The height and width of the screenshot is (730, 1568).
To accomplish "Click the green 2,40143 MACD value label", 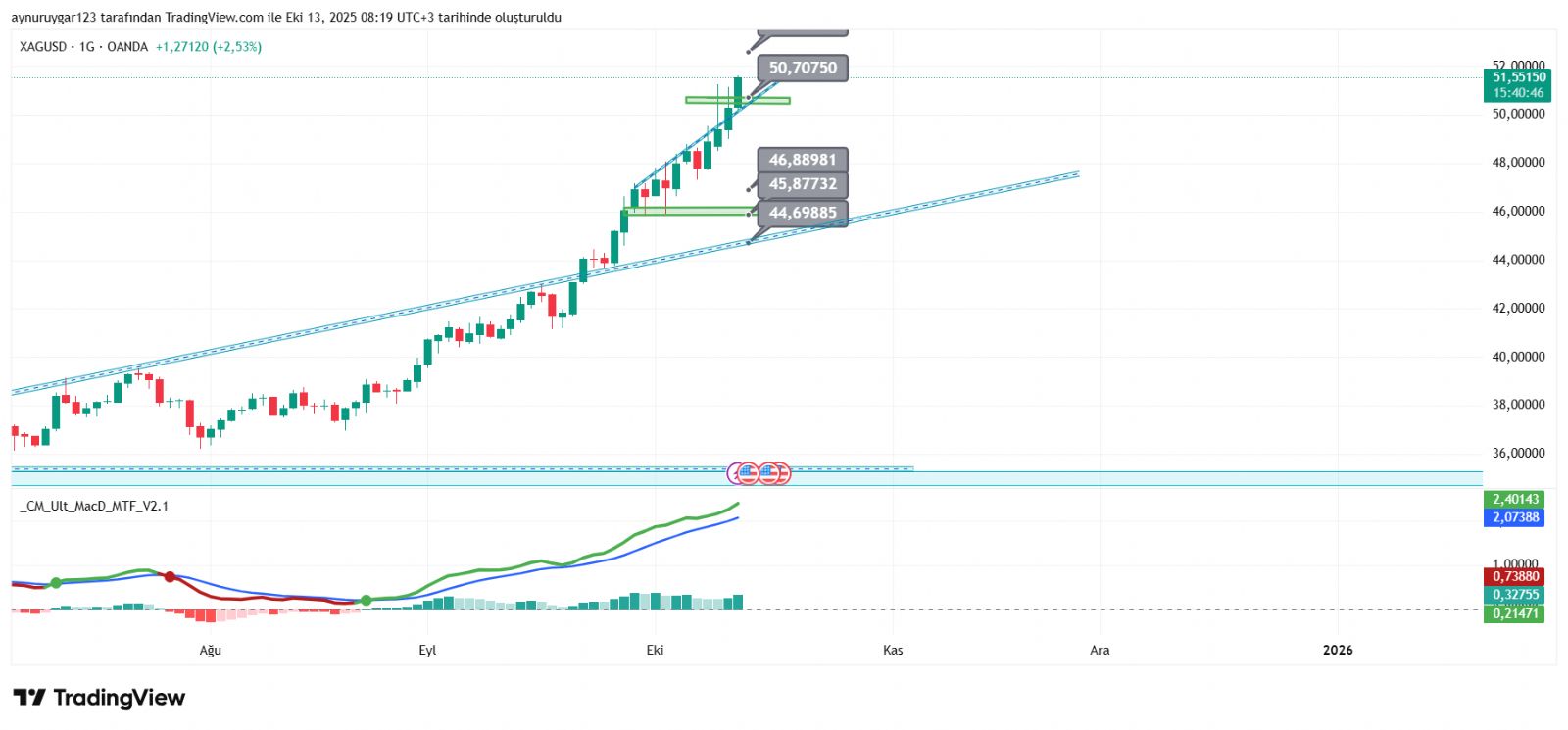I will pyautogui.click(x=1515, y=499).
